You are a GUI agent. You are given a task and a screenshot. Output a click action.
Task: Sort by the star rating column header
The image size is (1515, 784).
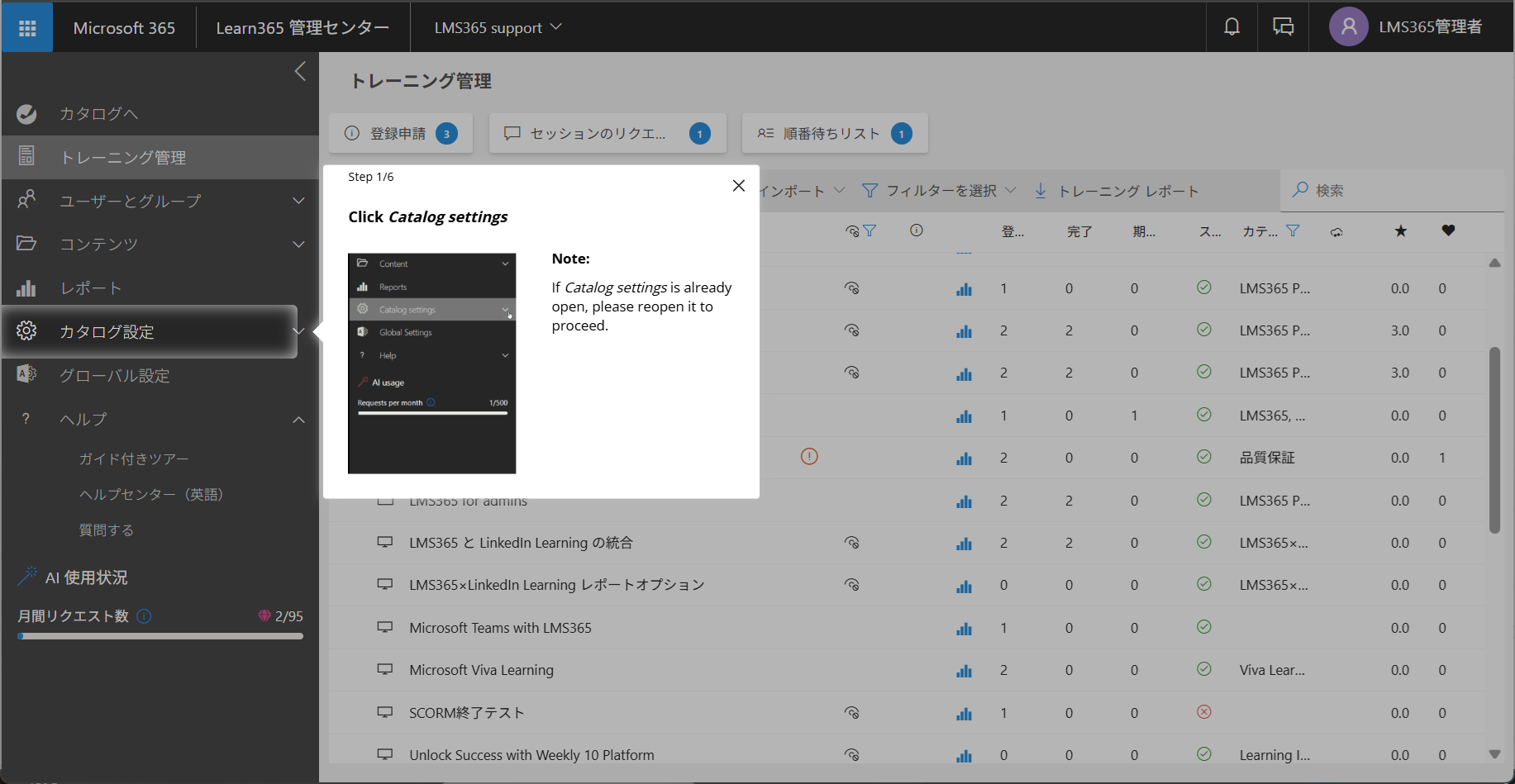(1401, 230)
